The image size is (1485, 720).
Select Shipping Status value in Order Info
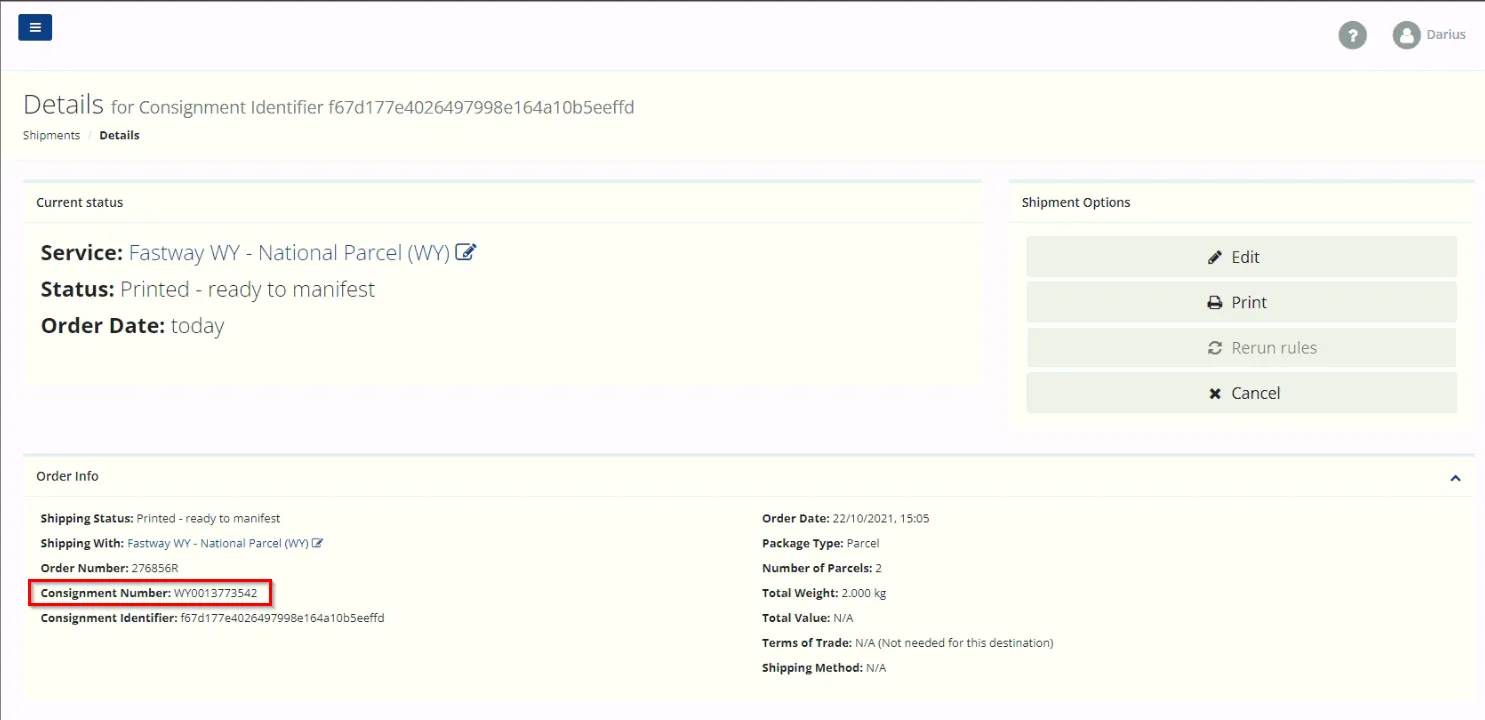point(208,519)
